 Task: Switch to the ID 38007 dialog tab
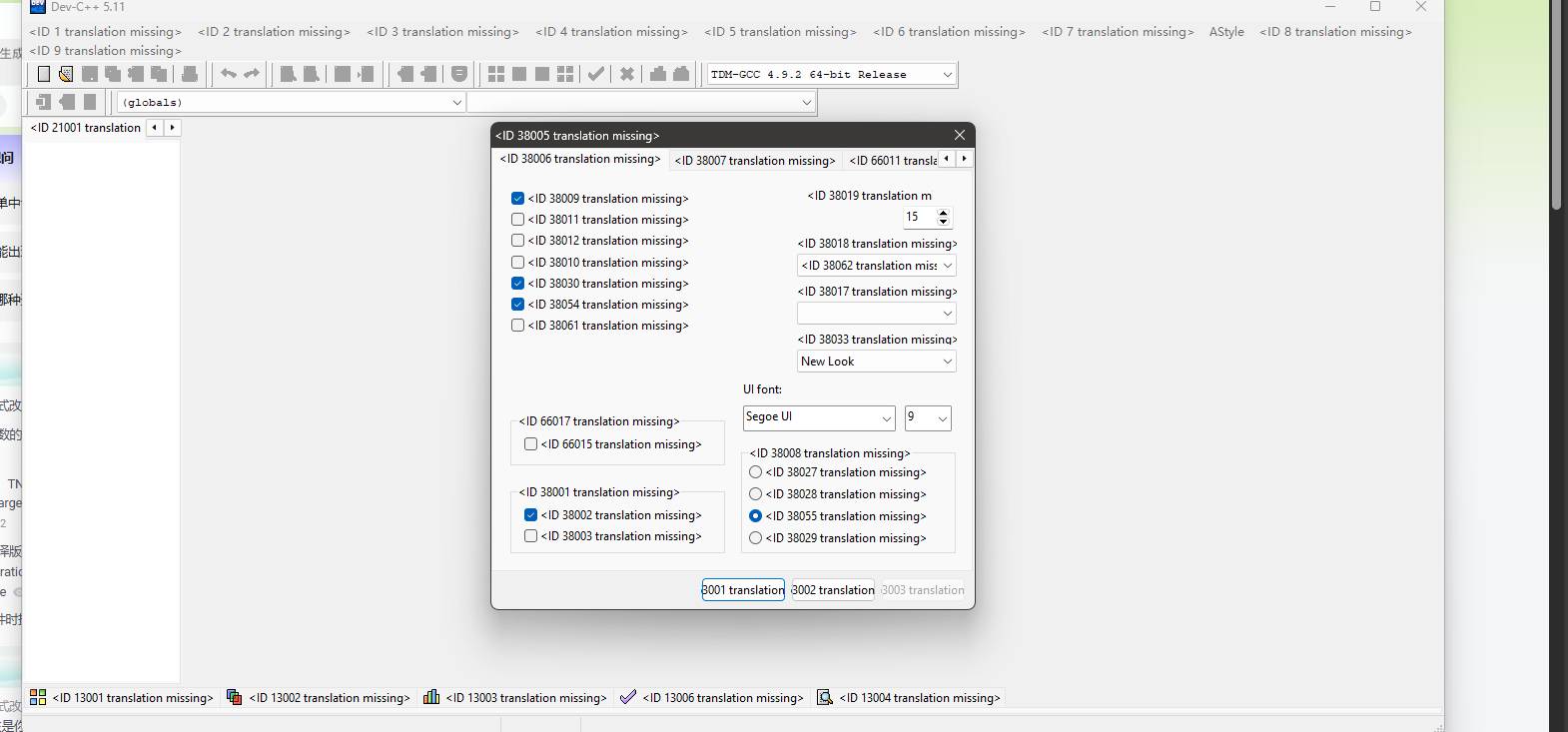click(x=755, y=161)
